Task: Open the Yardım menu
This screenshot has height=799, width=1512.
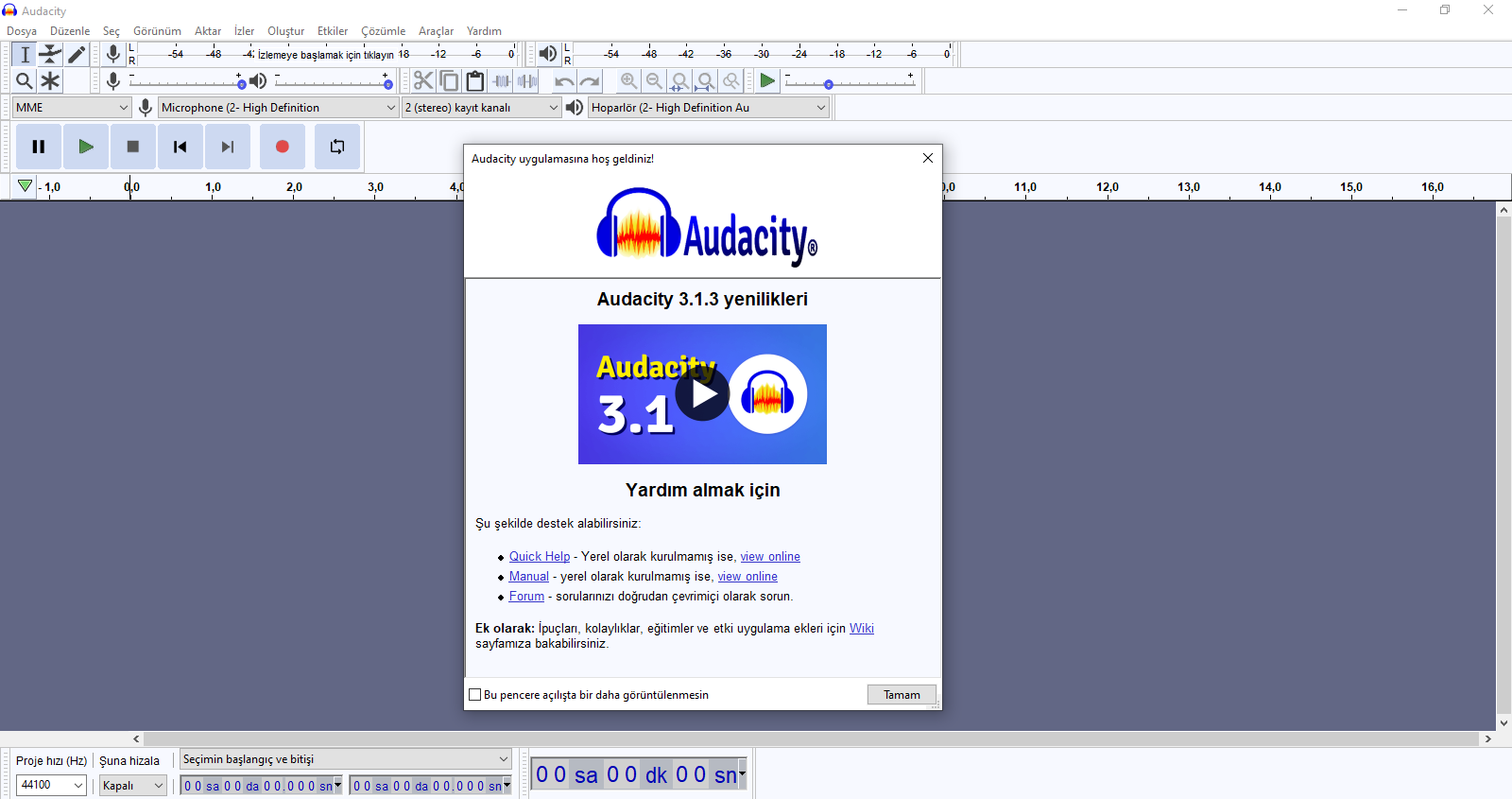Action: [484, 31]
